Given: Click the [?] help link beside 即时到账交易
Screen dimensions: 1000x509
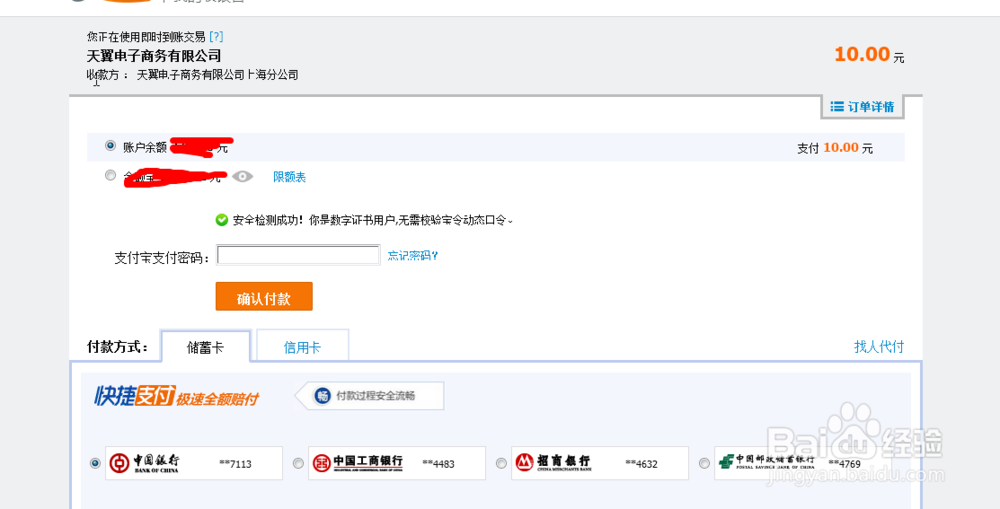Looking at the screenshot, I should coord(216,37).
